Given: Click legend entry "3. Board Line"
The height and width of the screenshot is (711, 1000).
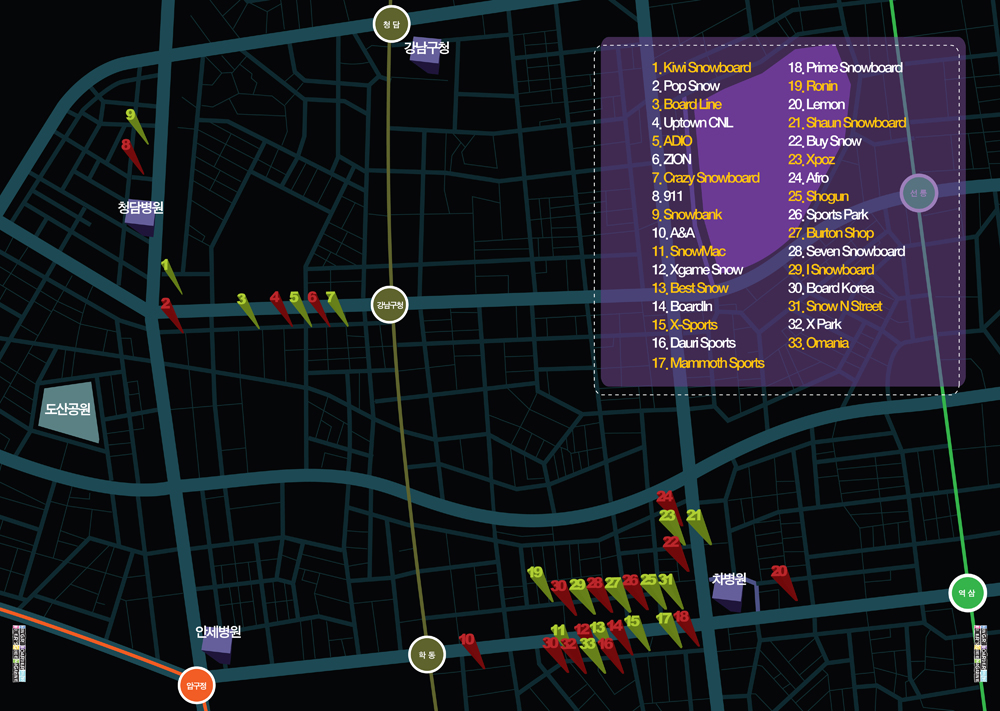Looking at the screenshot, I should [x=686, y=105].
